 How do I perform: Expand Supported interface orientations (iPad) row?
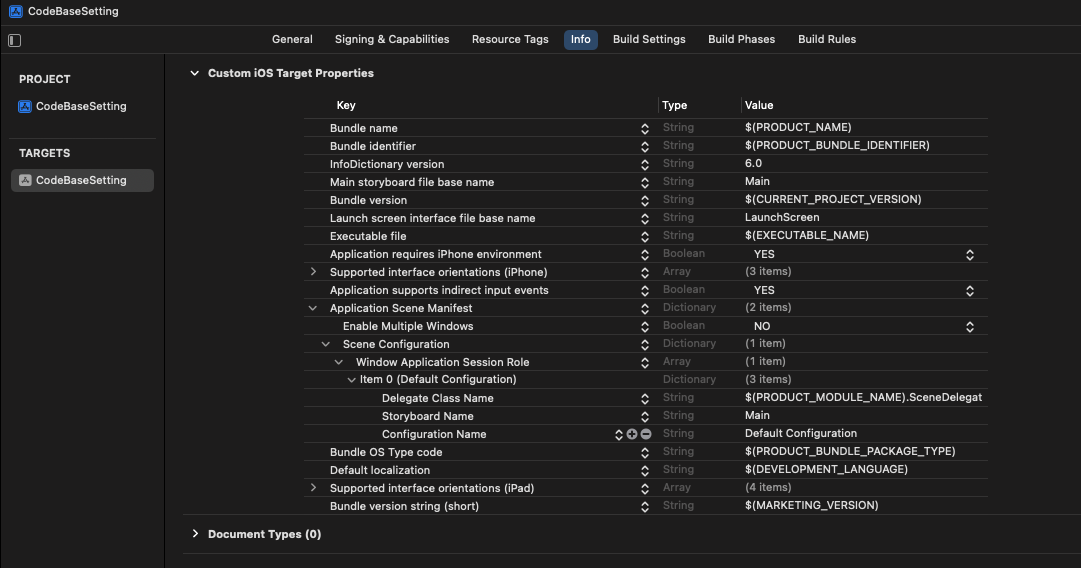(313, 487)
